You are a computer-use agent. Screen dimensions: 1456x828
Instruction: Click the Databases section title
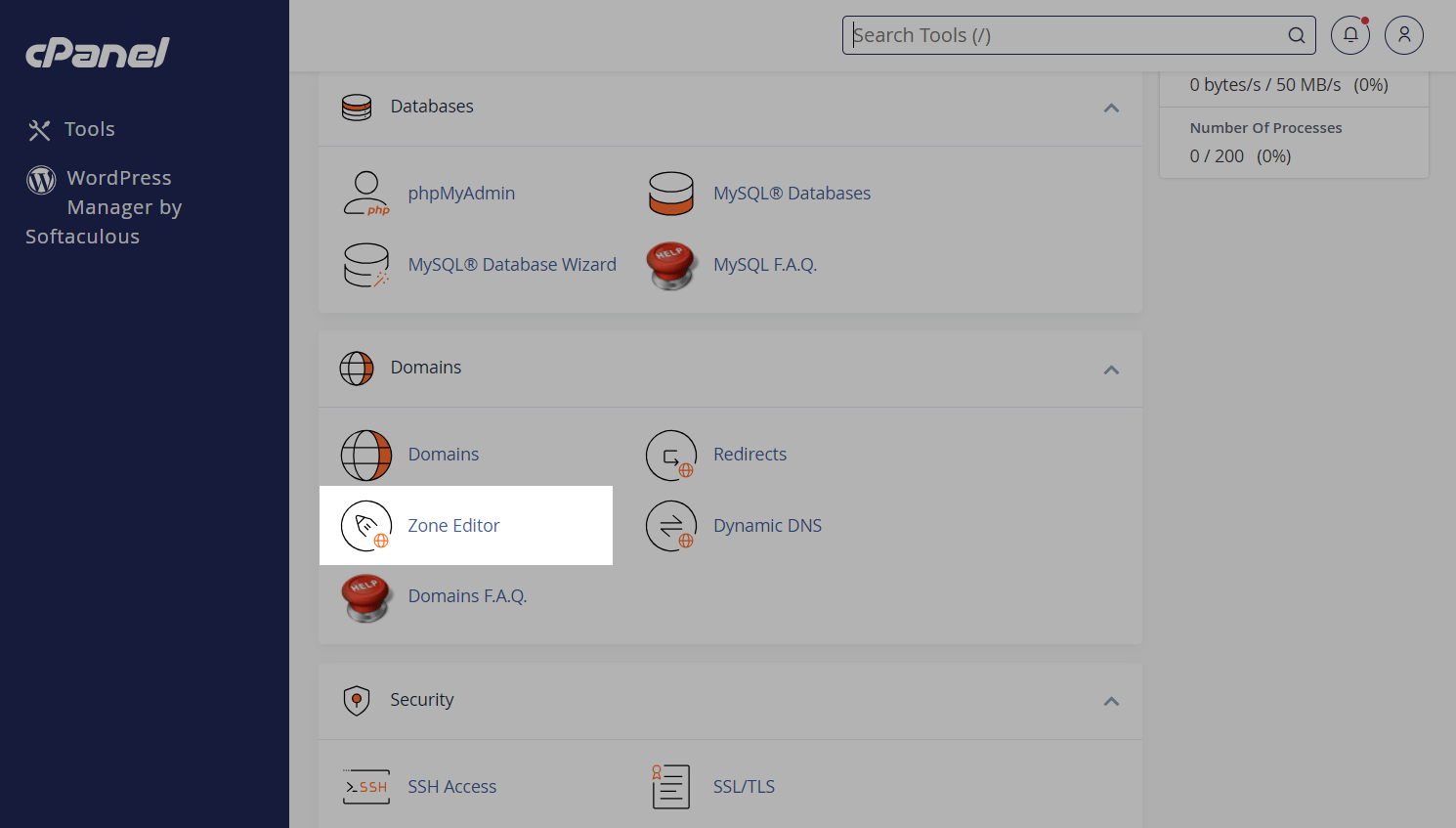click(x=432, y=106)
